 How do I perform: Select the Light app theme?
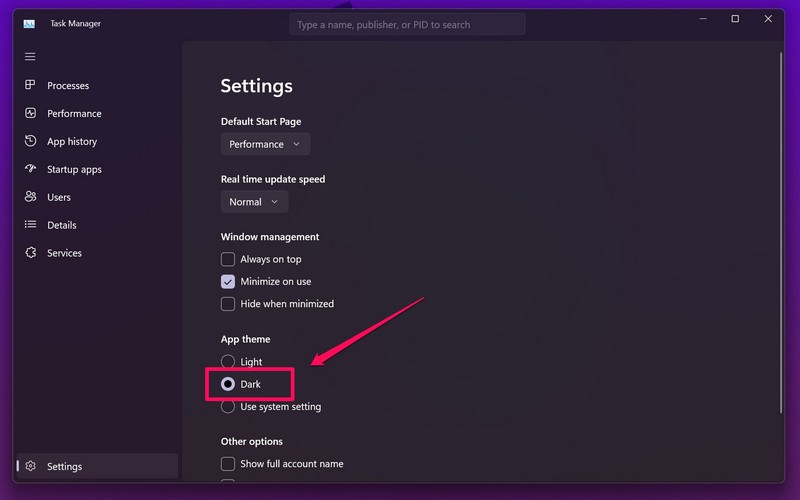click(228, 362)
